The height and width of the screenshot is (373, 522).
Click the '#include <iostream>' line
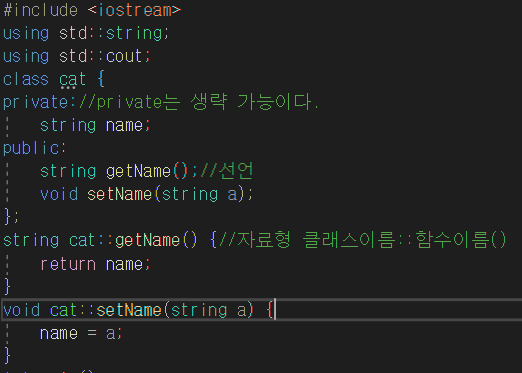click(92, 10)
